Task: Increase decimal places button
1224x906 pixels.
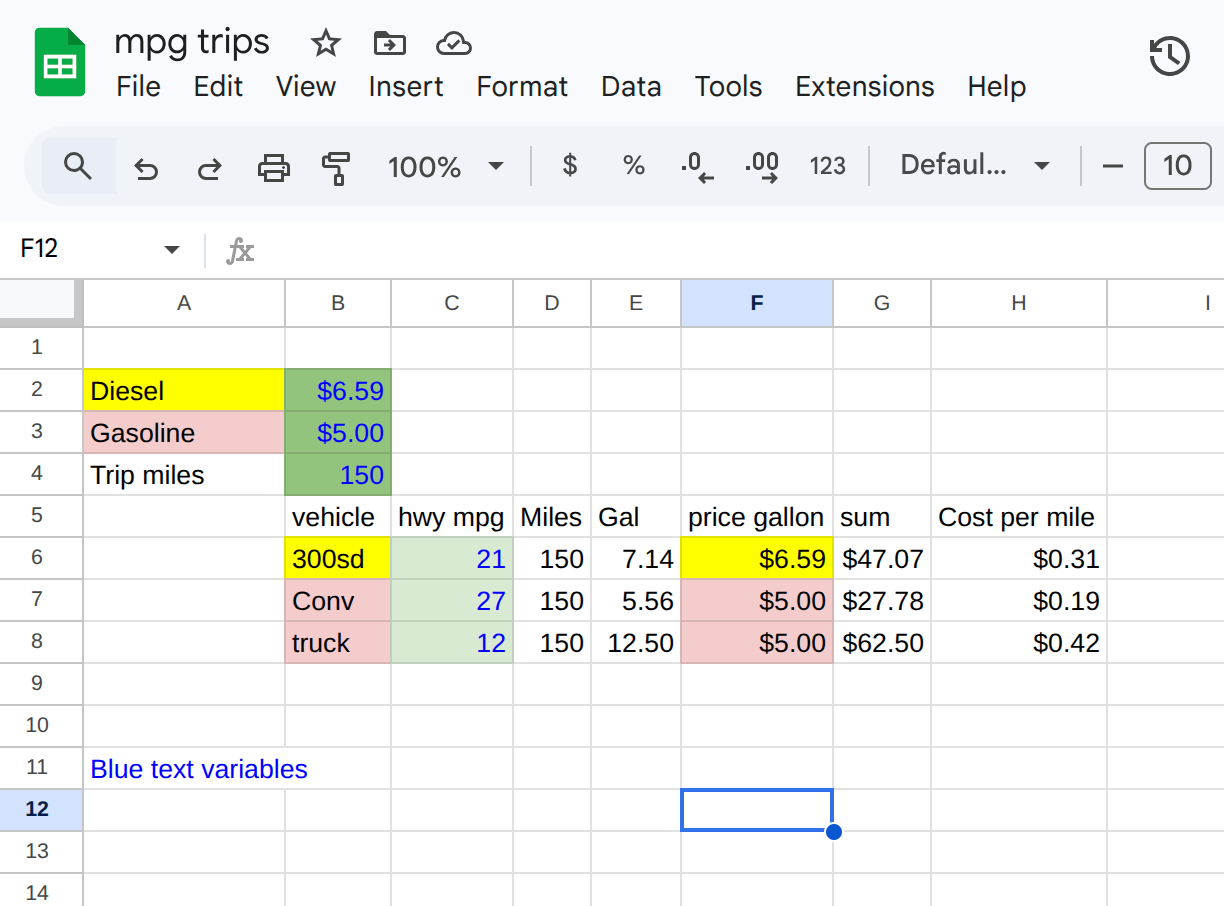Action: pos(763,167)
